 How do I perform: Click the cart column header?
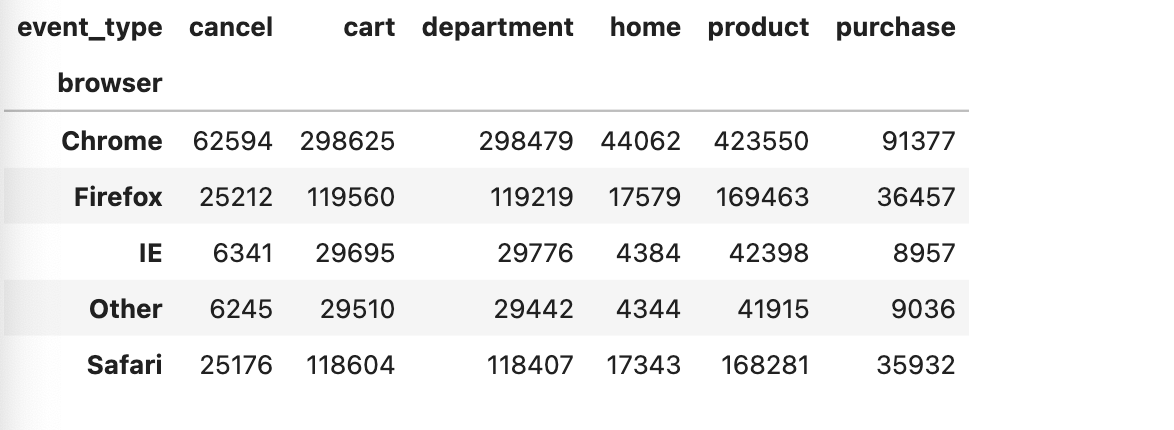click(x=369, y=27)
